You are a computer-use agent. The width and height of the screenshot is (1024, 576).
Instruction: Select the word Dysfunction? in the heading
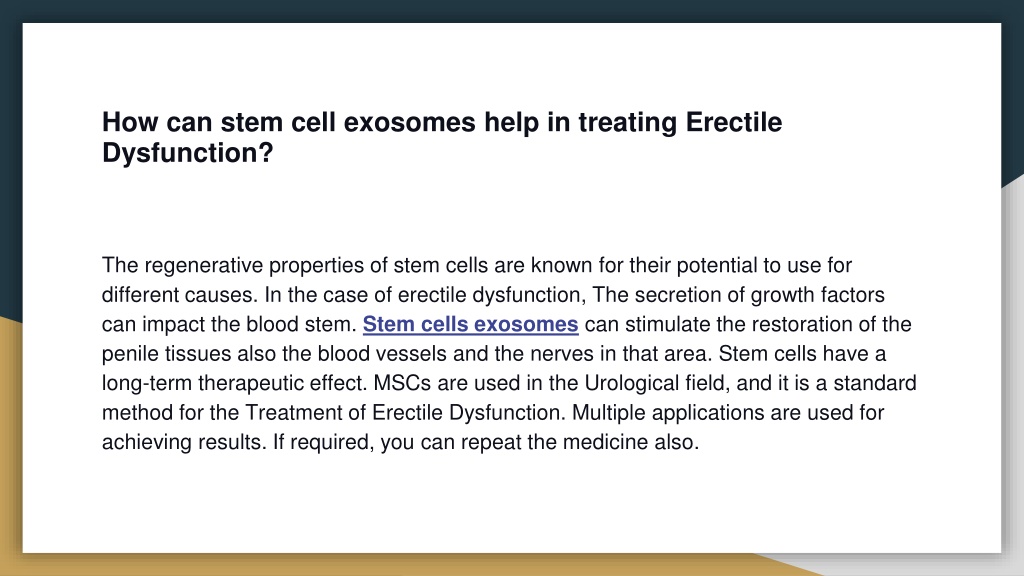pyautogui.click(x=187, y=153)
